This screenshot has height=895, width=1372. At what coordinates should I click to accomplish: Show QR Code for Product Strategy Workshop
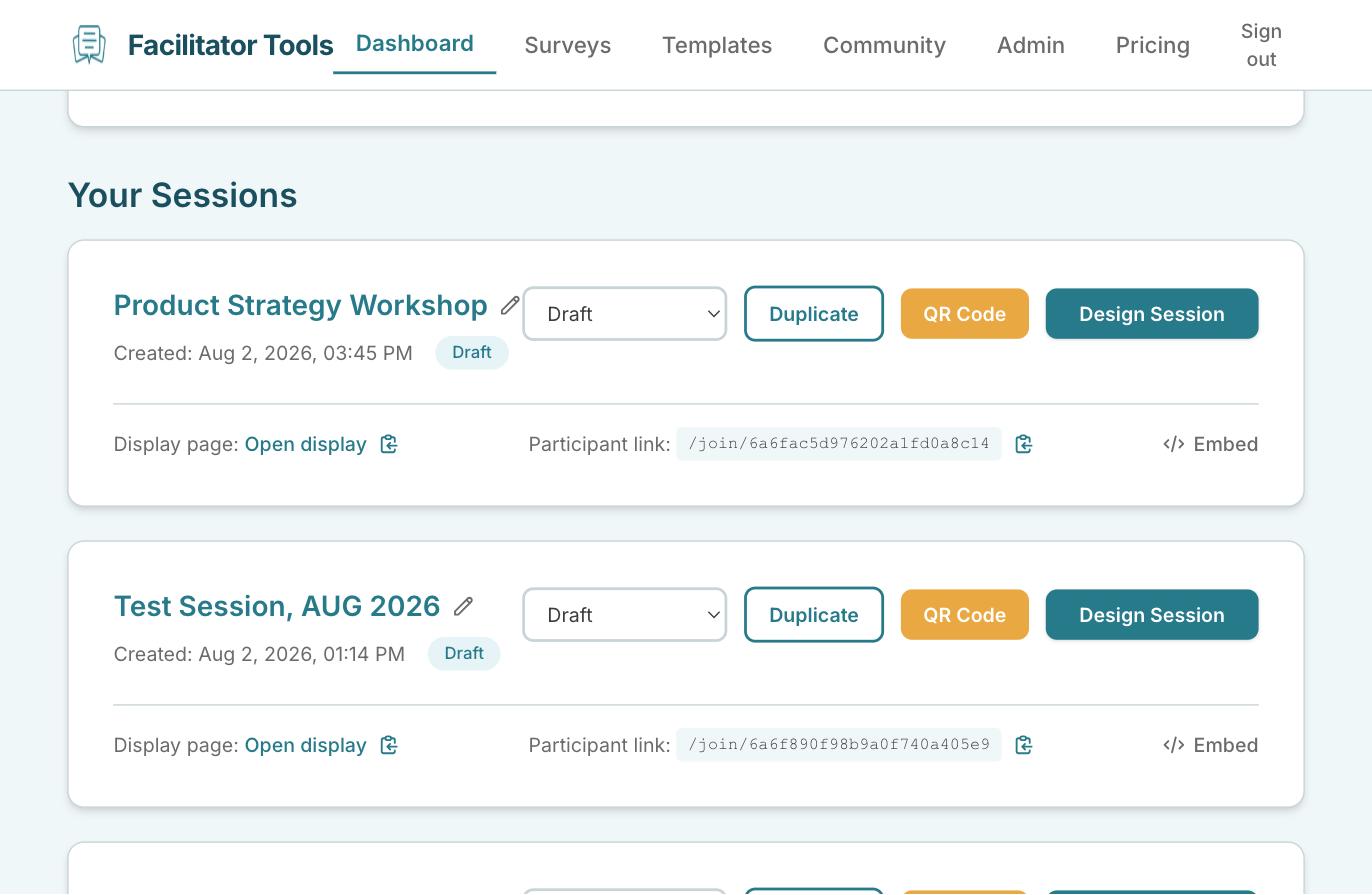coord(965,314)
